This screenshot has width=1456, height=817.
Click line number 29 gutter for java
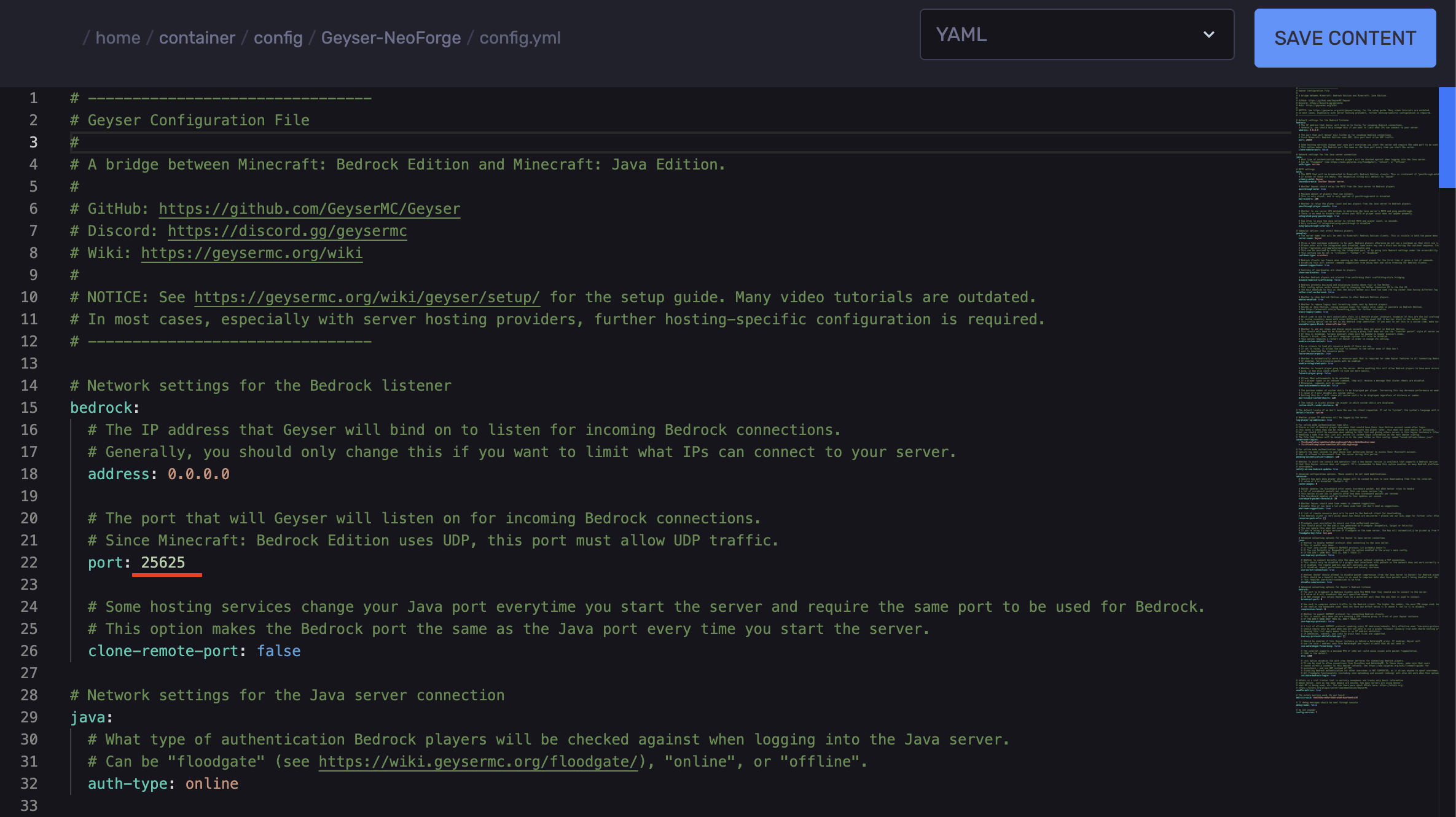29,717
